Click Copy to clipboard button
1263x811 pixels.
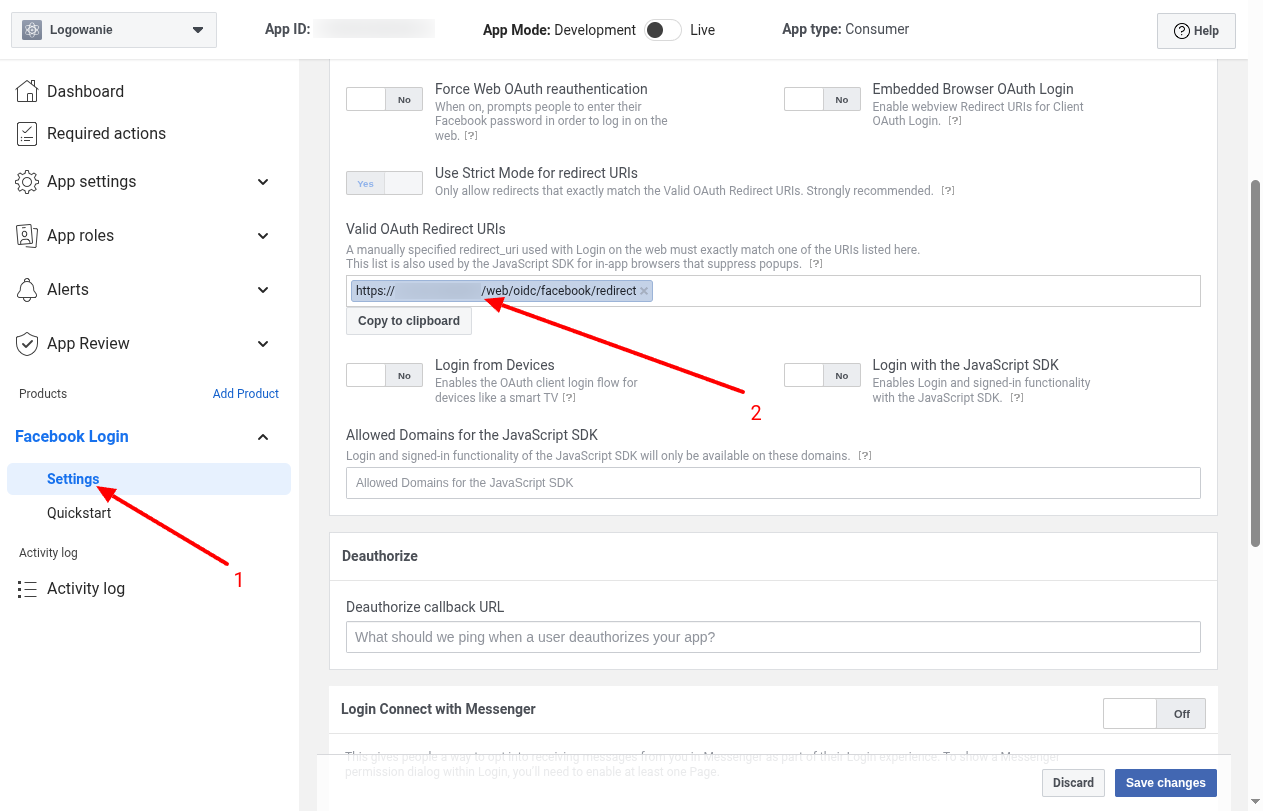(x=409, y=321)
